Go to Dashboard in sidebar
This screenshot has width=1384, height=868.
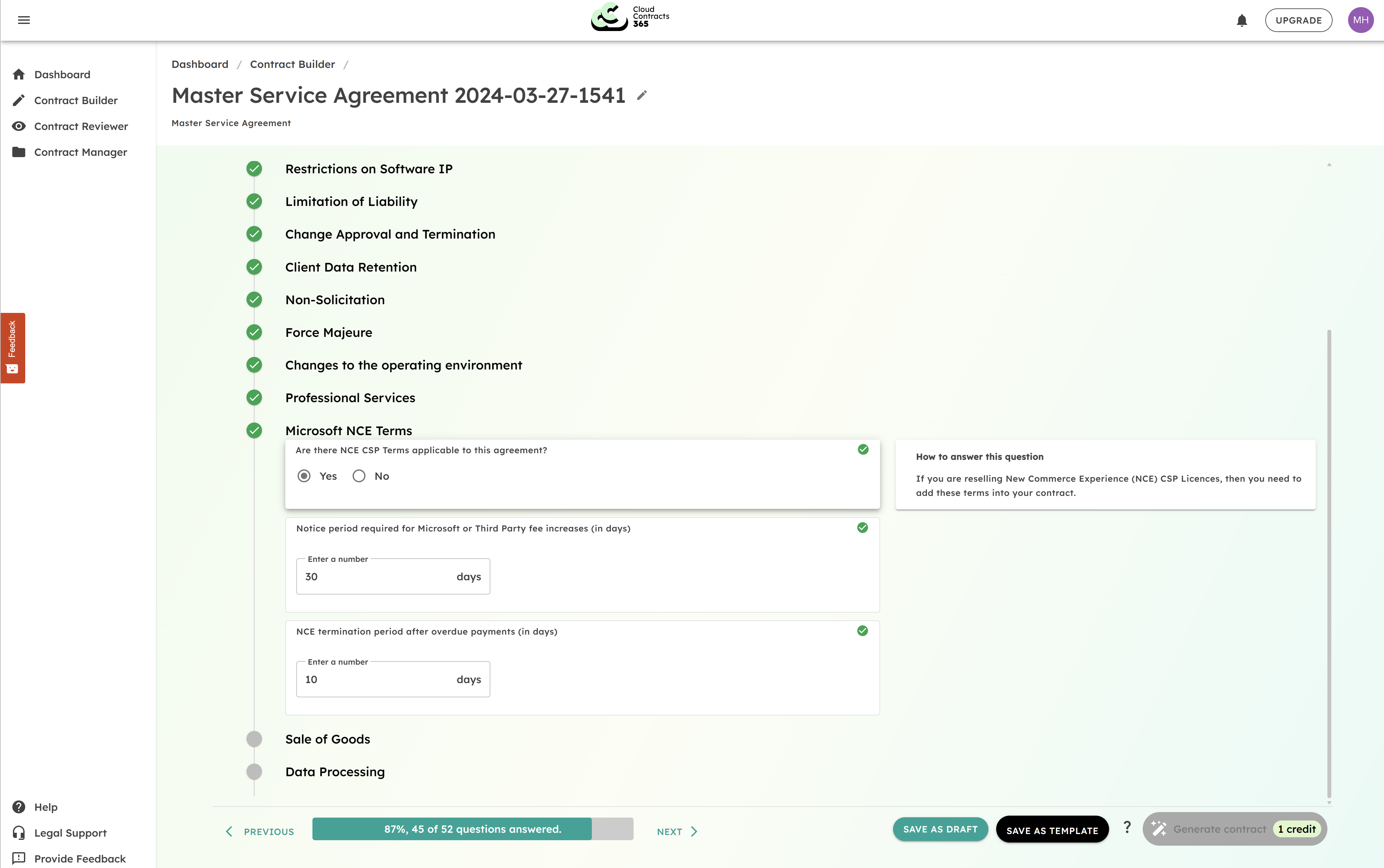point(62,75)
